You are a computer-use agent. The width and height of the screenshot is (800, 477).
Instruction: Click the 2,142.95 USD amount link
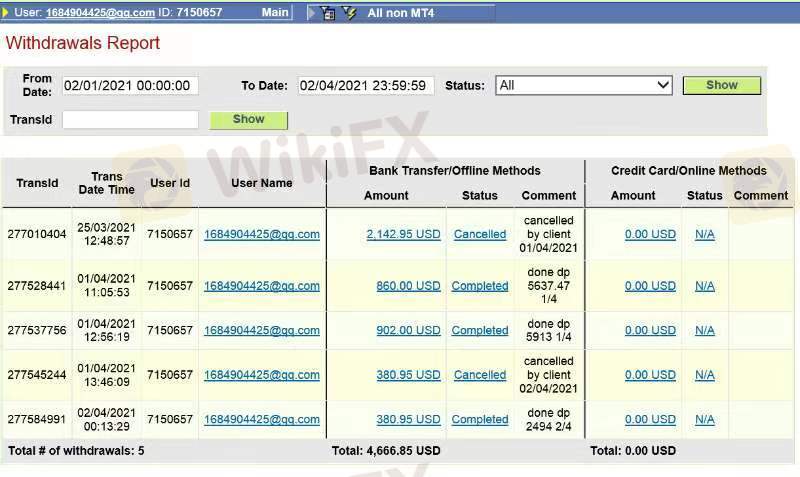coord(403,234)
